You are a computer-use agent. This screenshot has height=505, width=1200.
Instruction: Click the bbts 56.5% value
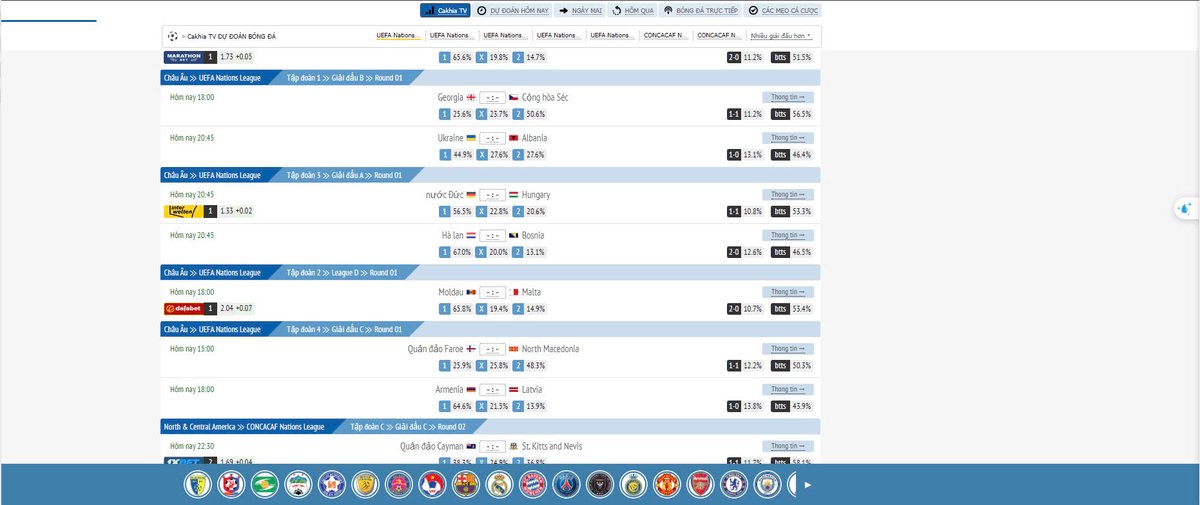(791, 114)
